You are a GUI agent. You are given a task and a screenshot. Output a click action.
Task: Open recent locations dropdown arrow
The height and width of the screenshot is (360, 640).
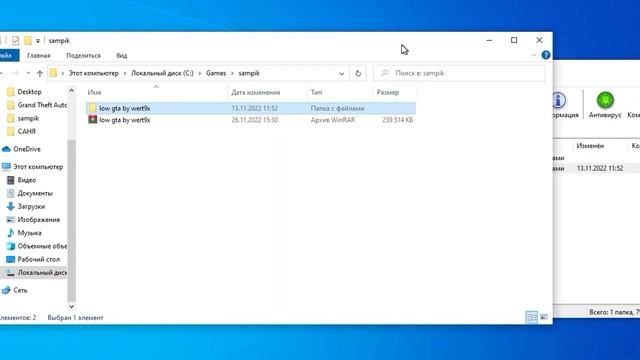tap(28, 73)
